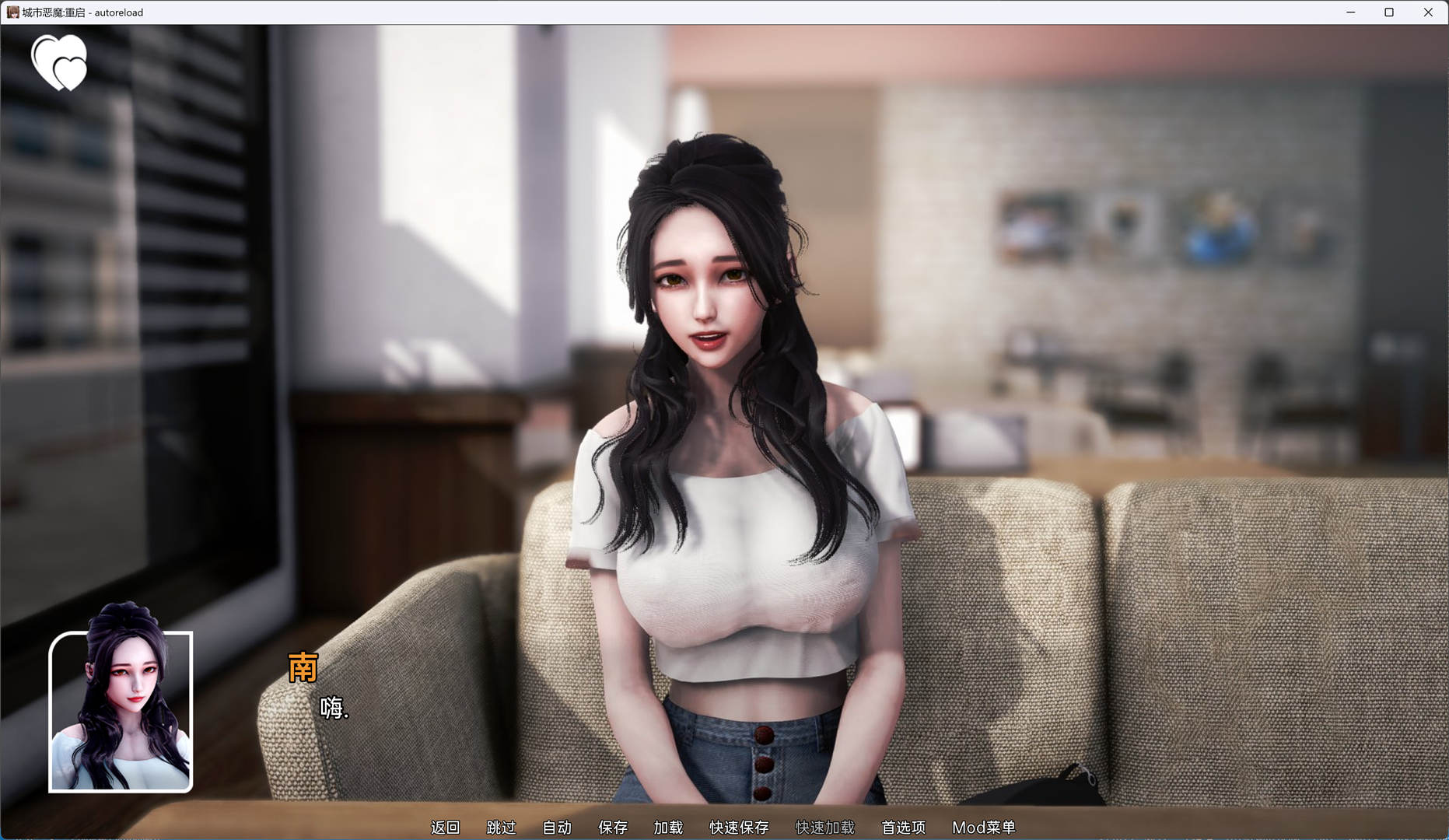Viewport: 1449px width, 840px height.
Task: Click the double hearts affection icon
Action: (59, 64)
